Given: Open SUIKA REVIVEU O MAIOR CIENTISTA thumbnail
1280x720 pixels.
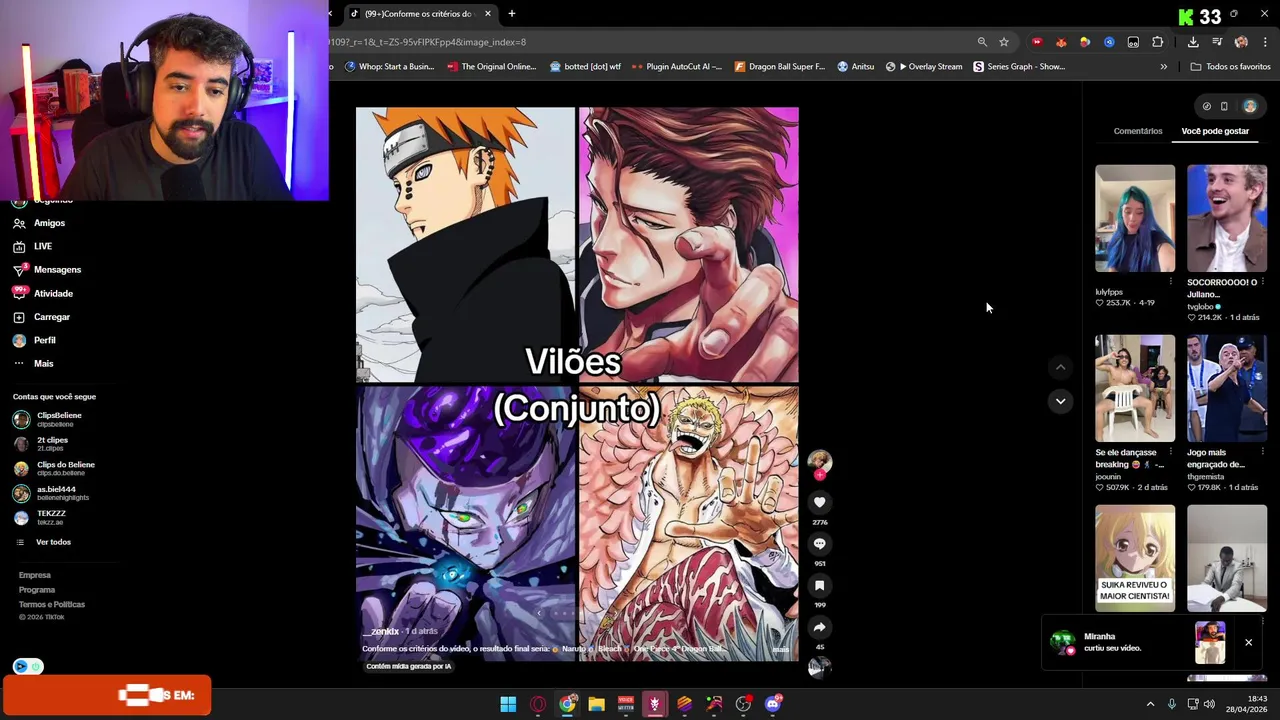Looking at the screenshot, I should point(1135,558).
